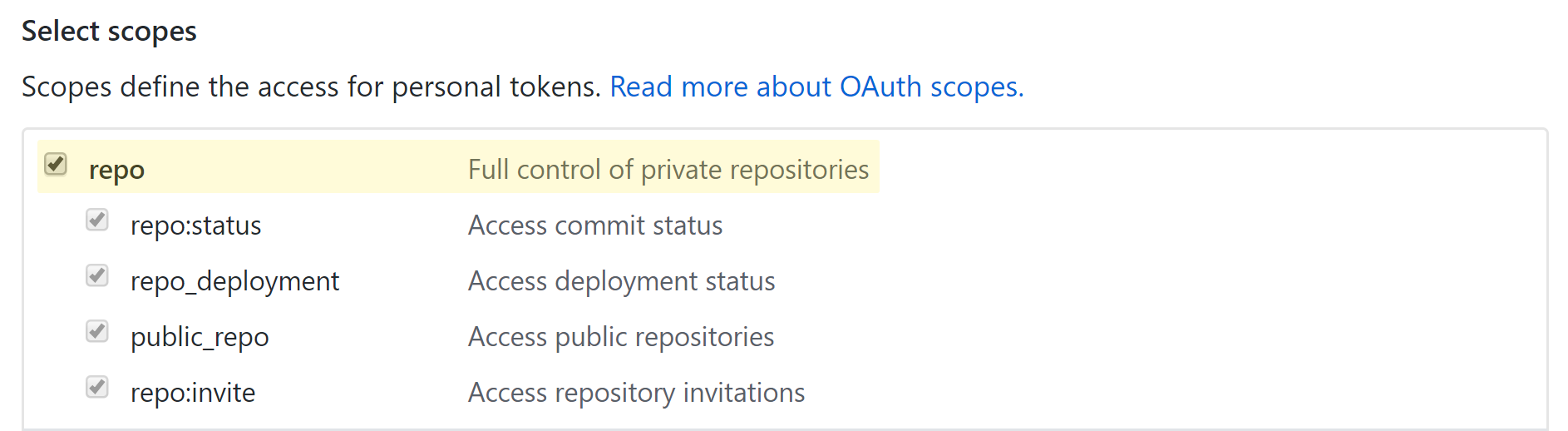1568x431 pixels.
Task: Click the public_repo scope label
Action: [x=200, y=337]
